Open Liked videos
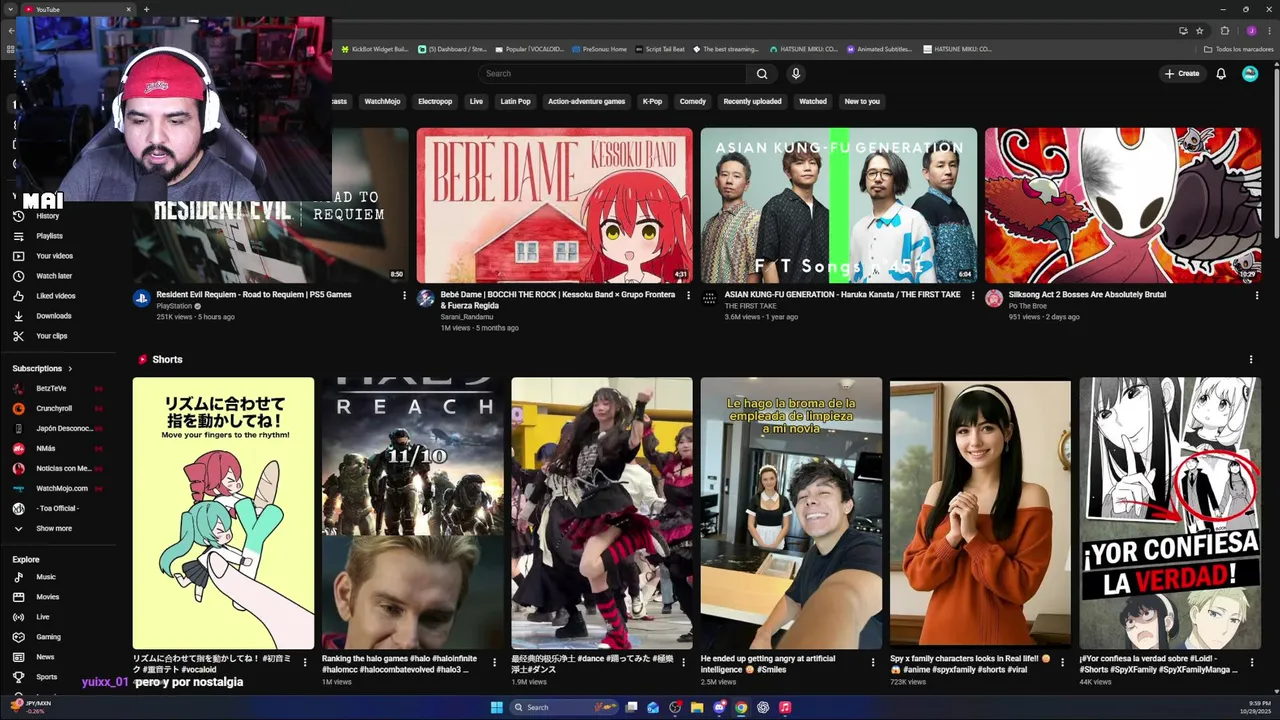Image resolution: width=1280 pixels, height=720 pixels. [x=55, y=296]
